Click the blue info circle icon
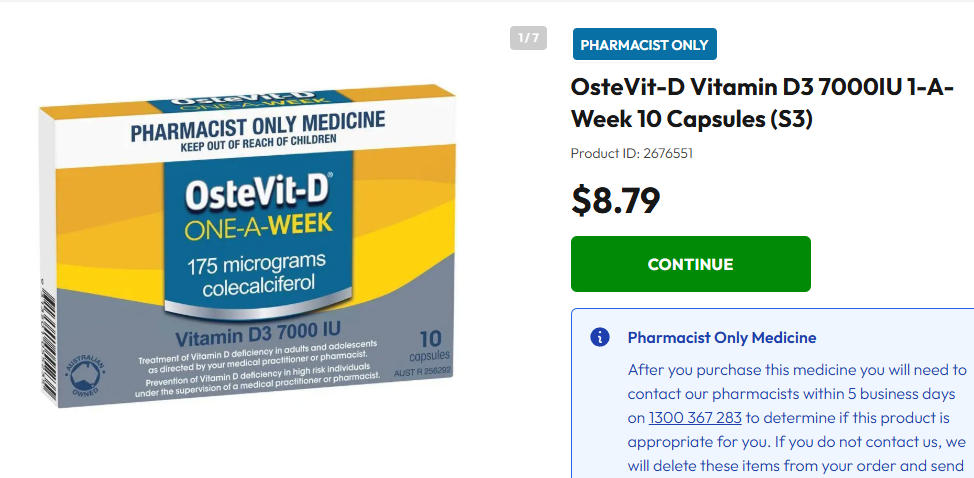 [600, 337]
